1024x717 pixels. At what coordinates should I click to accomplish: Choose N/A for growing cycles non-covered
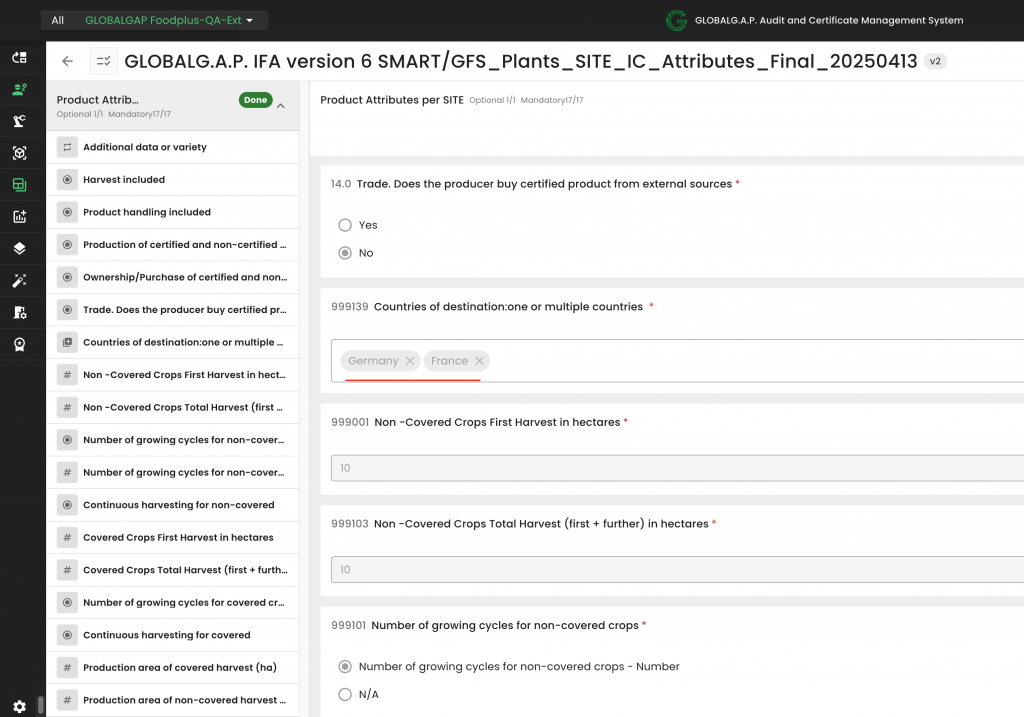point(345,694)
